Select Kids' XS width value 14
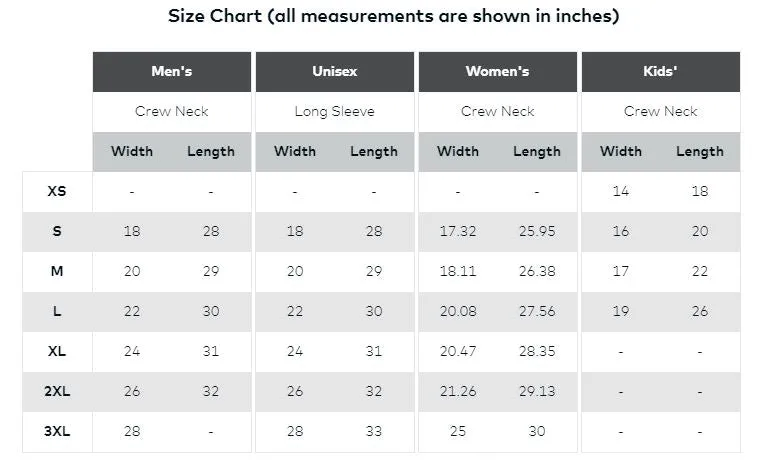 (x=621, y=191)
